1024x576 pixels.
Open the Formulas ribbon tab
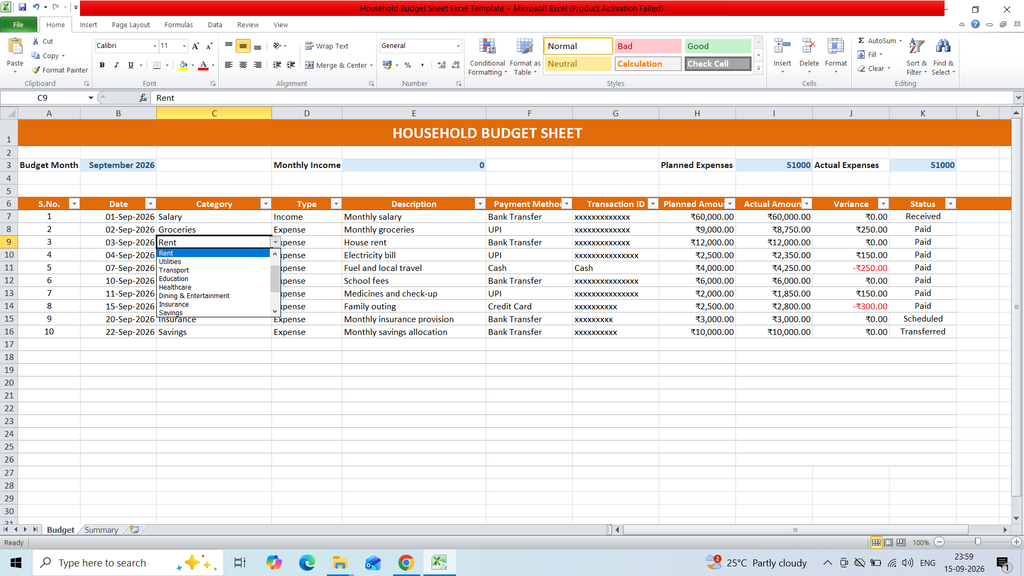pos(178,25)
